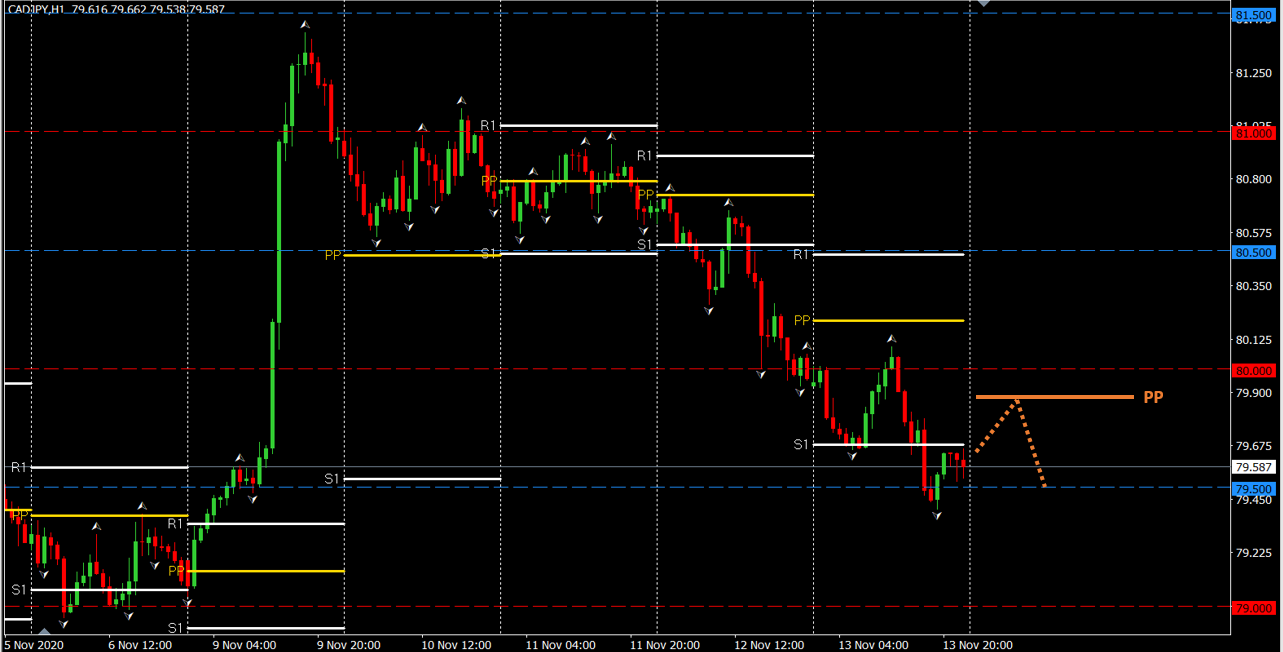Click the red 79.000 price label
The width and height of the screenshot is (1283, 652).
tap(1254, 608)
